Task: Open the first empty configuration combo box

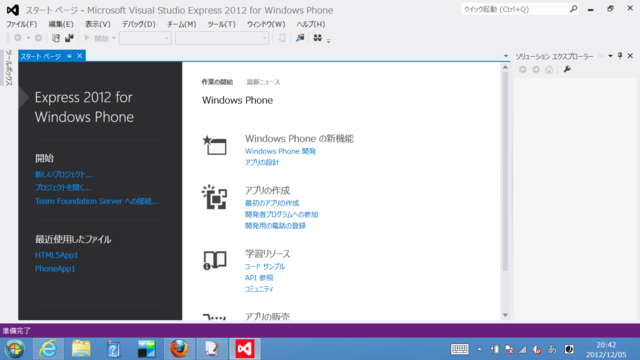Action: [145, 38]
